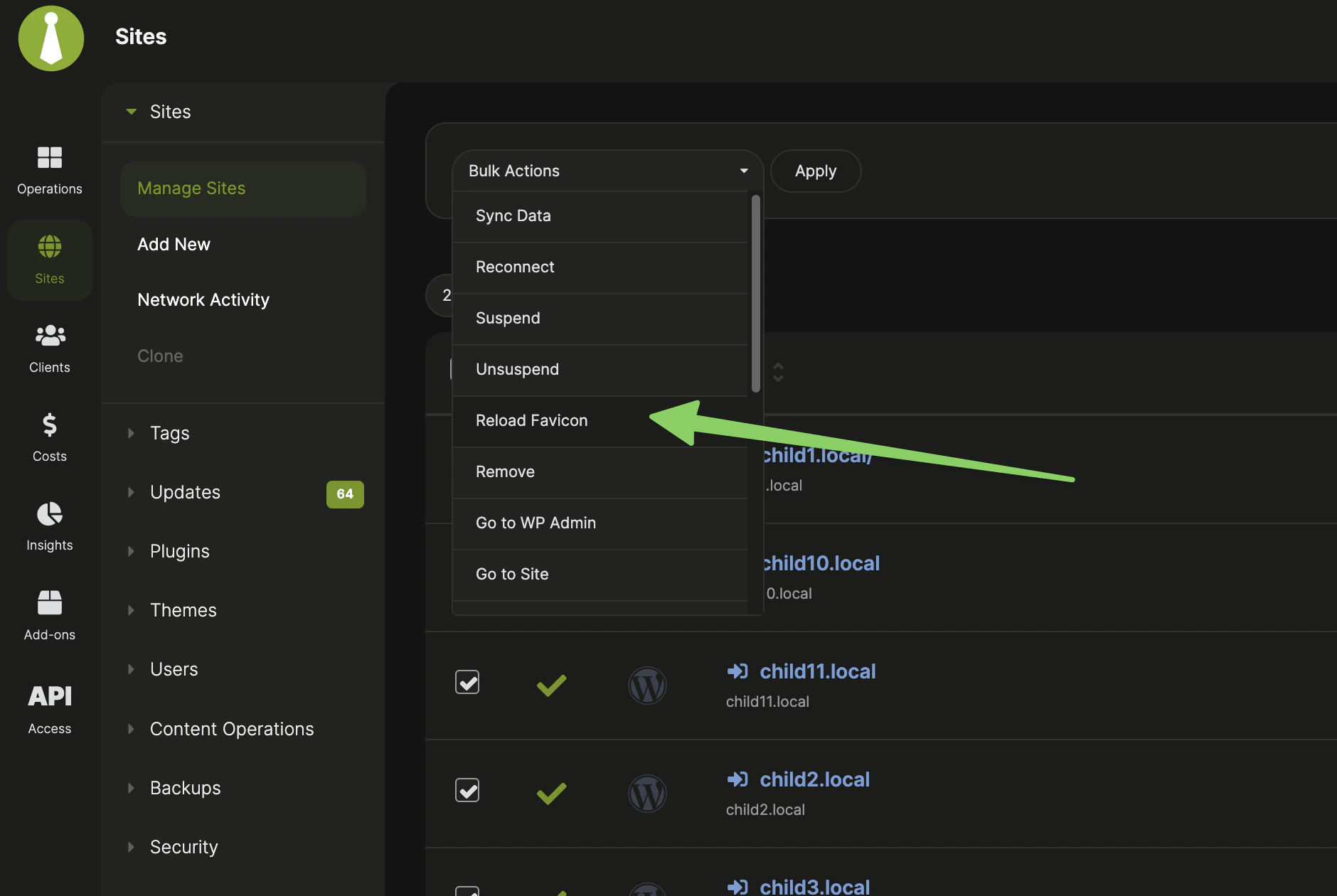Screen dimensions: 1337x896
Task: Choose Sync Data from Bulk Actions
Action: point(600,216)
